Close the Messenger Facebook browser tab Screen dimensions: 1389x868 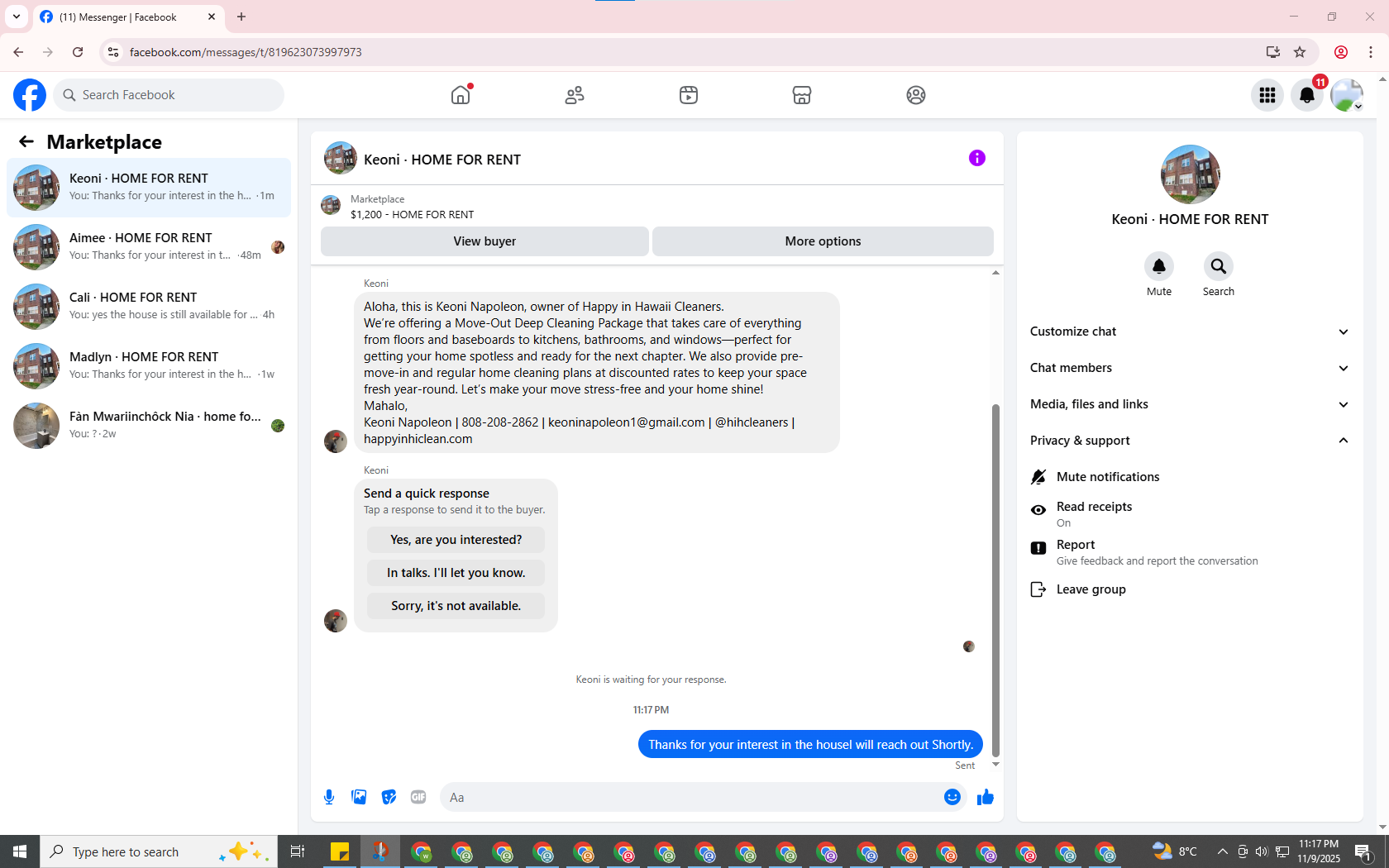pyautogui.click(x=212, y=17)
